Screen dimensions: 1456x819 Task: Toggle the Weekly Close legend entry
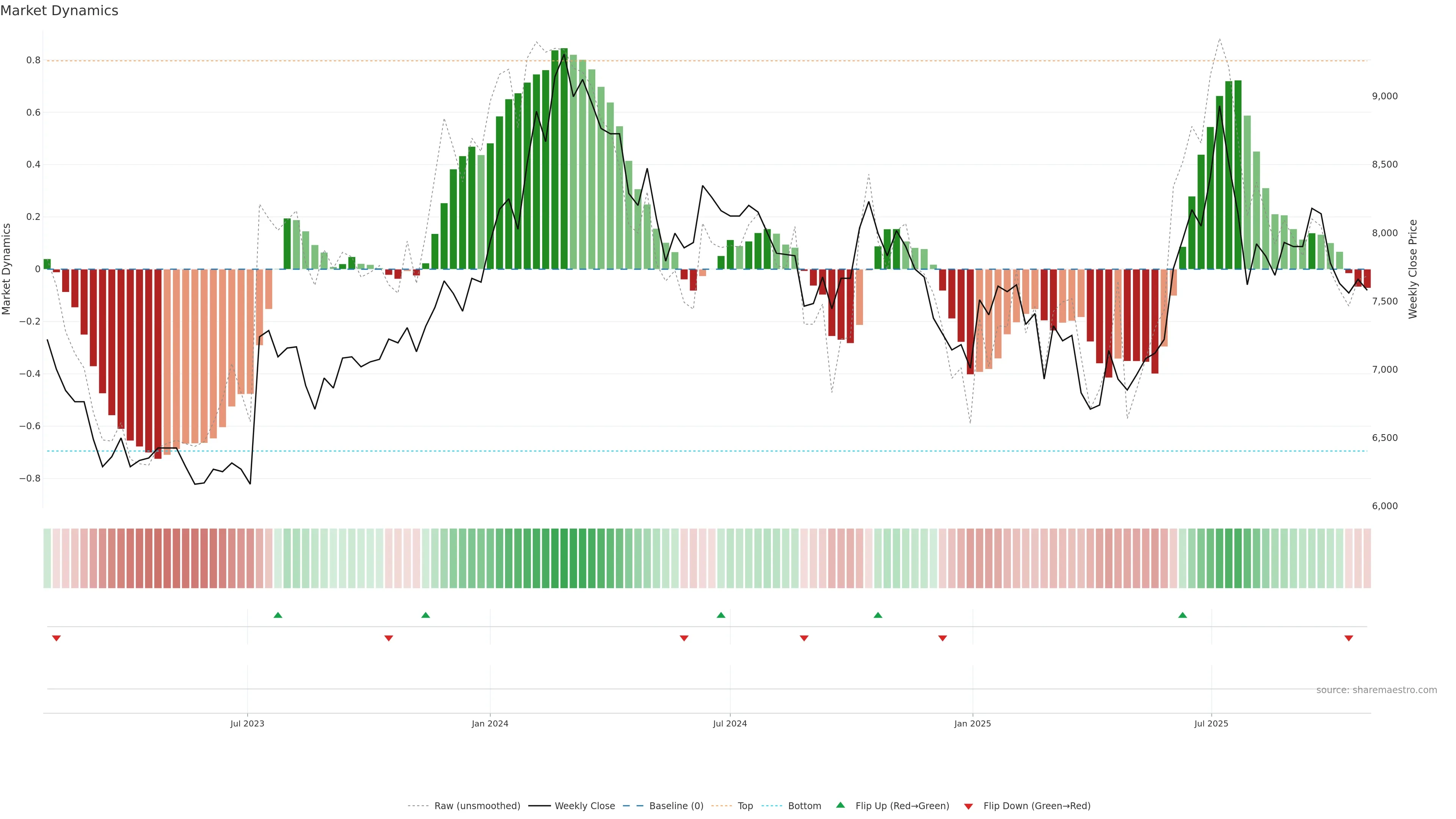click(584, 806)
